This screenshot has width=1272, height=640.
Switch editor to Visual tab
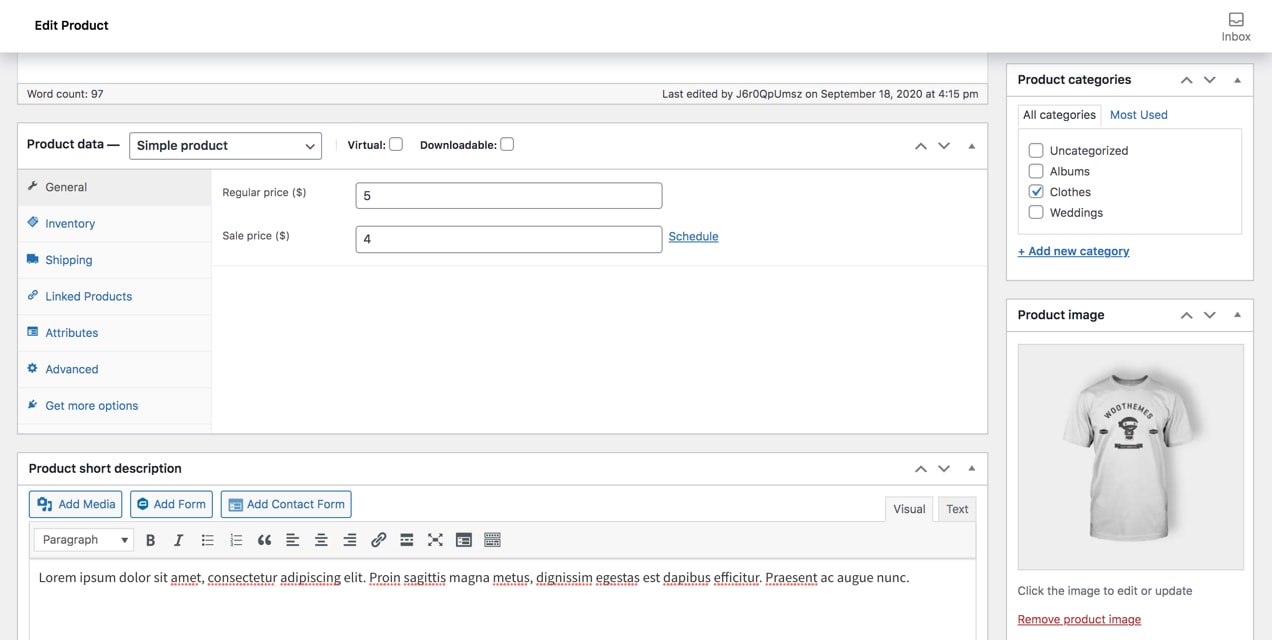click(909, 509)
